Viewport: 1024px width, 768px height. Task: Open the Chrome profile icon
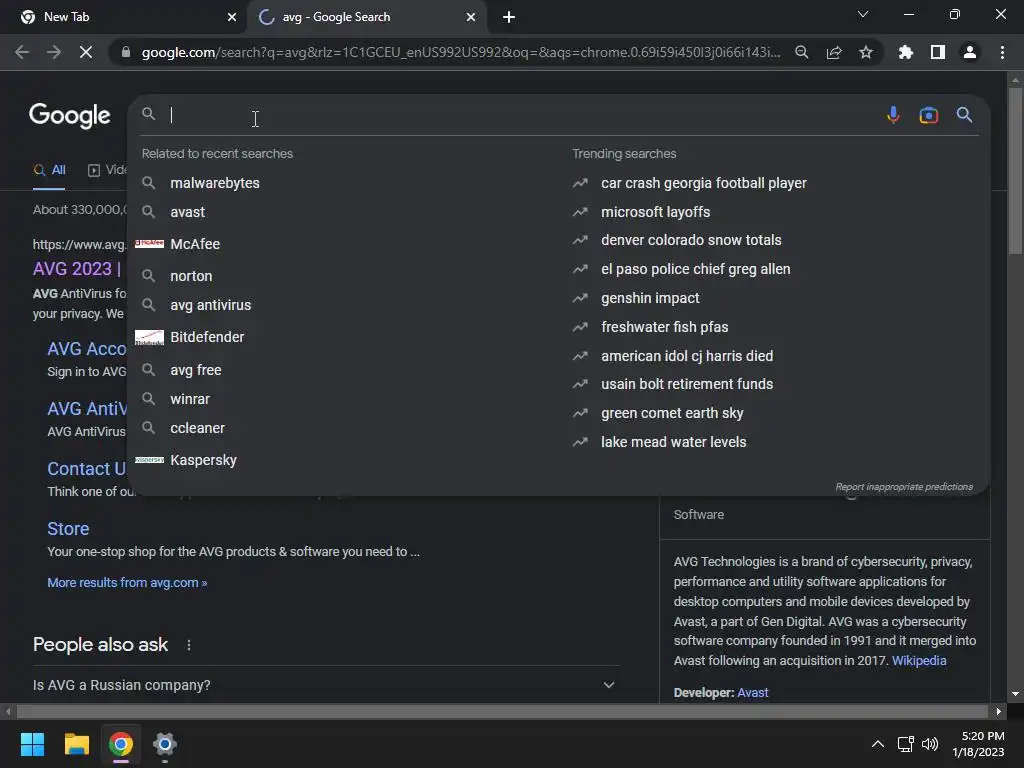click(969, 52)
